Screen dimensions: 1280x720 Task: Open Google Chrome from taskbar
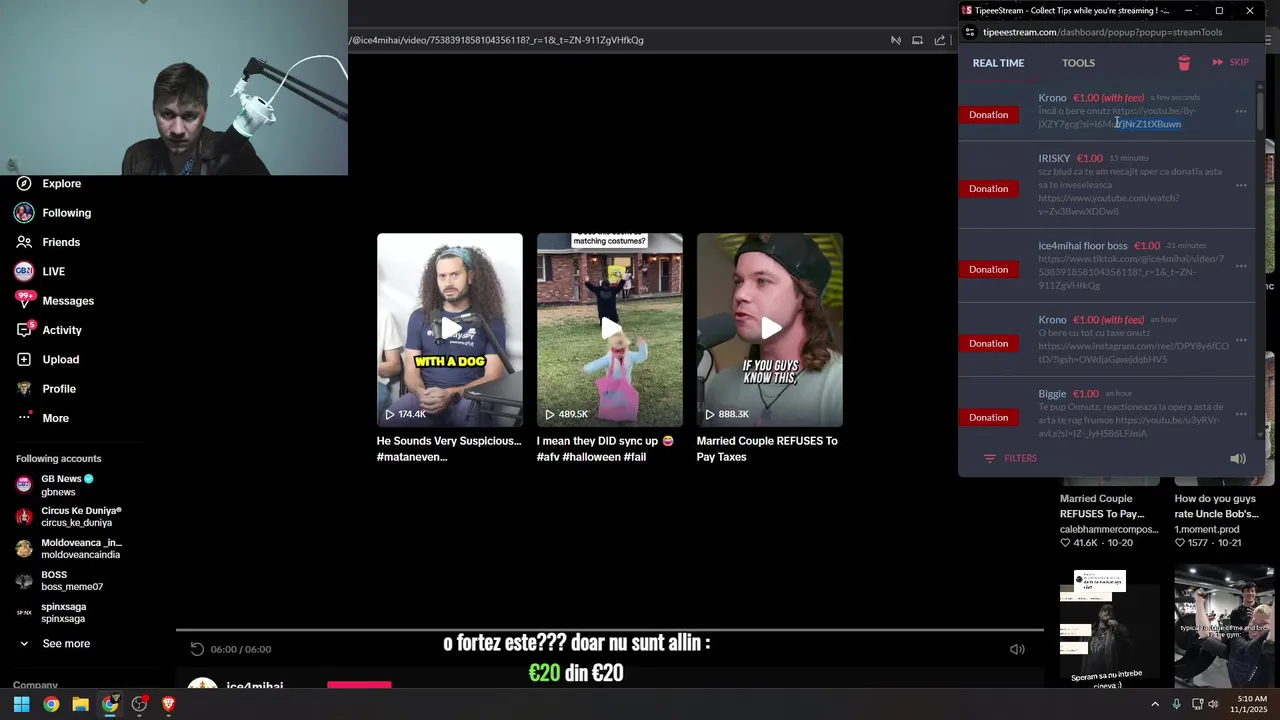tap(51, 704)
